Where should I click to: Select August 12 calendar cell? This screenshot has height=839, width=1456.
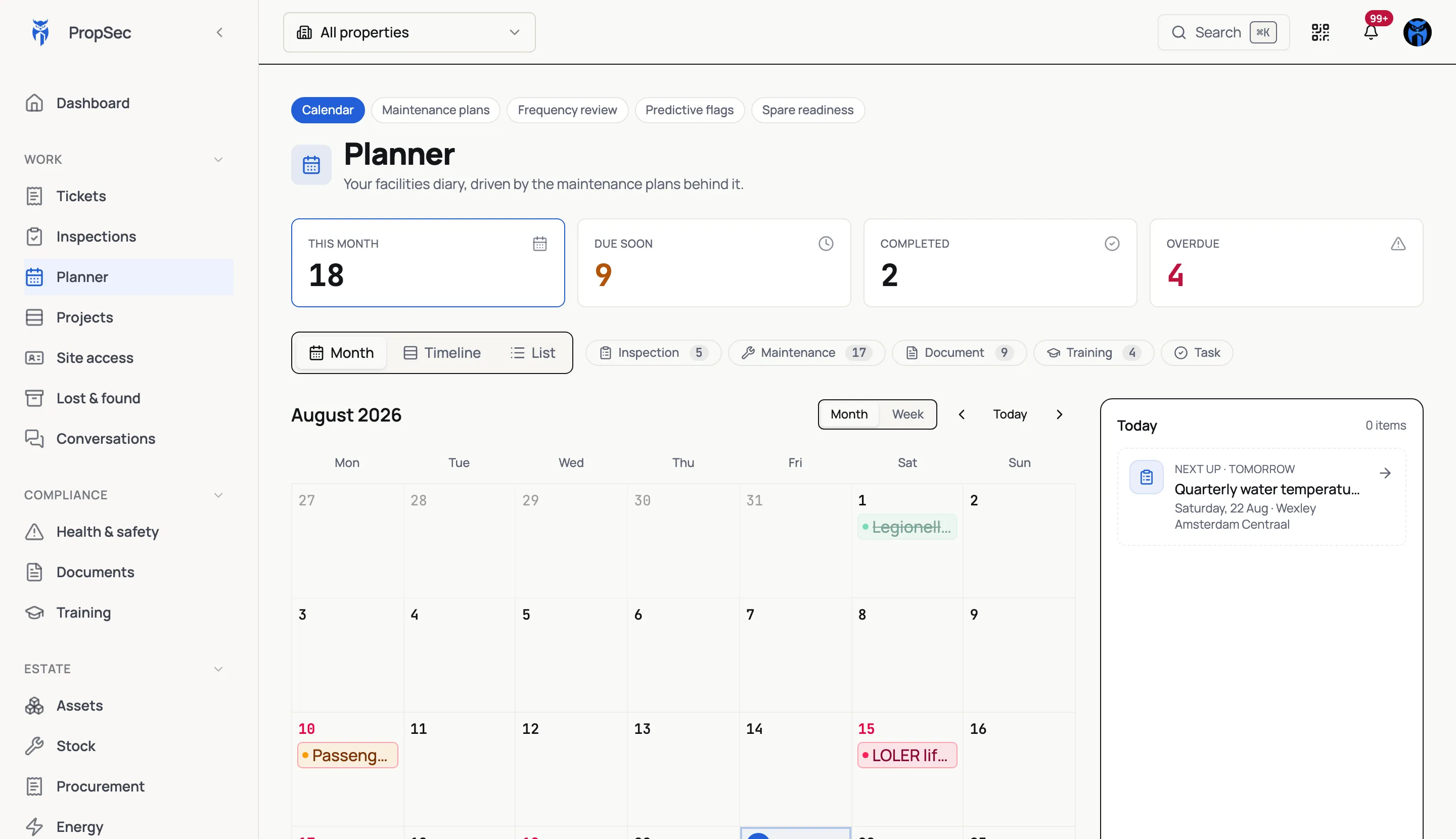(x=571, y=769)
